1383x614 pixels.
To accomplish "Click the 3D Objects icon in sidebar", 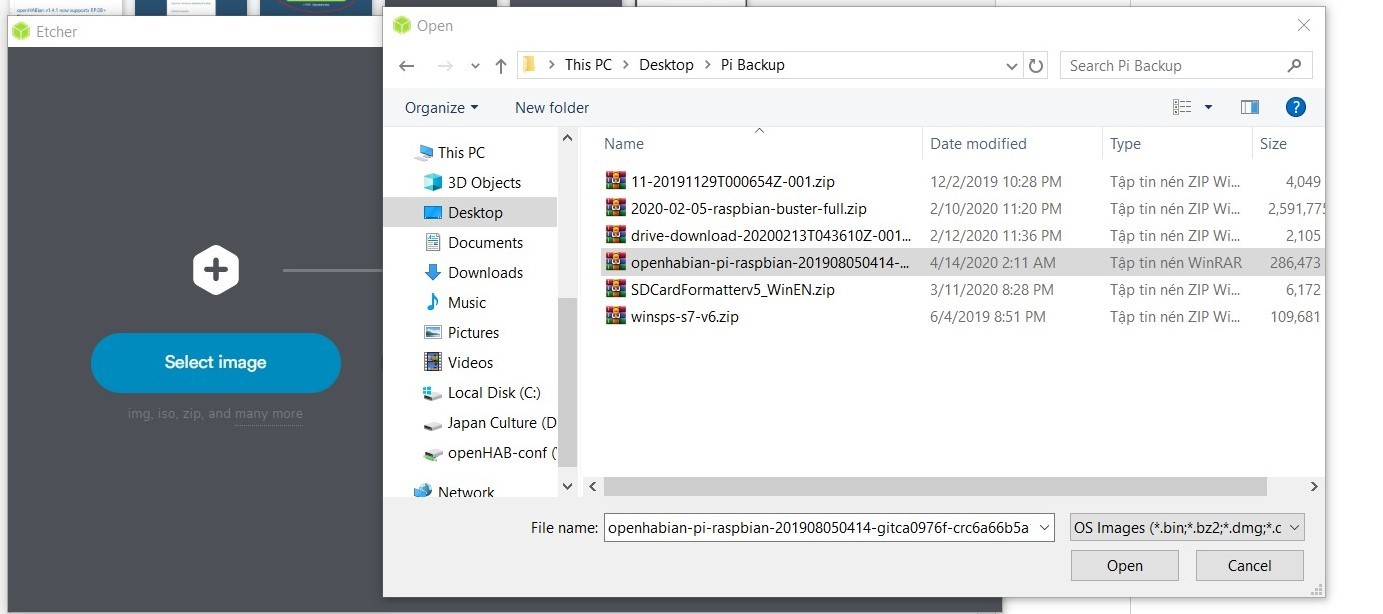I will pyautogui.click(x=433, y=182).
